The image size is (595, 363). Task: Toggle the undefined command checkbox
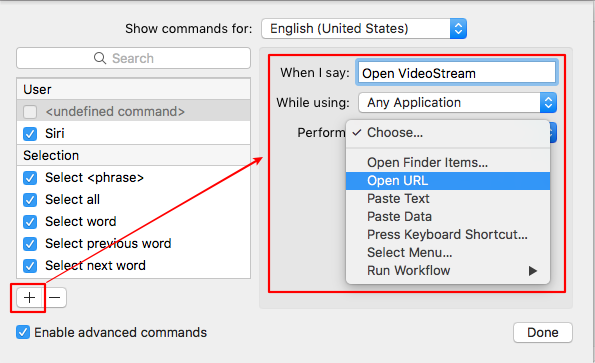30,112
